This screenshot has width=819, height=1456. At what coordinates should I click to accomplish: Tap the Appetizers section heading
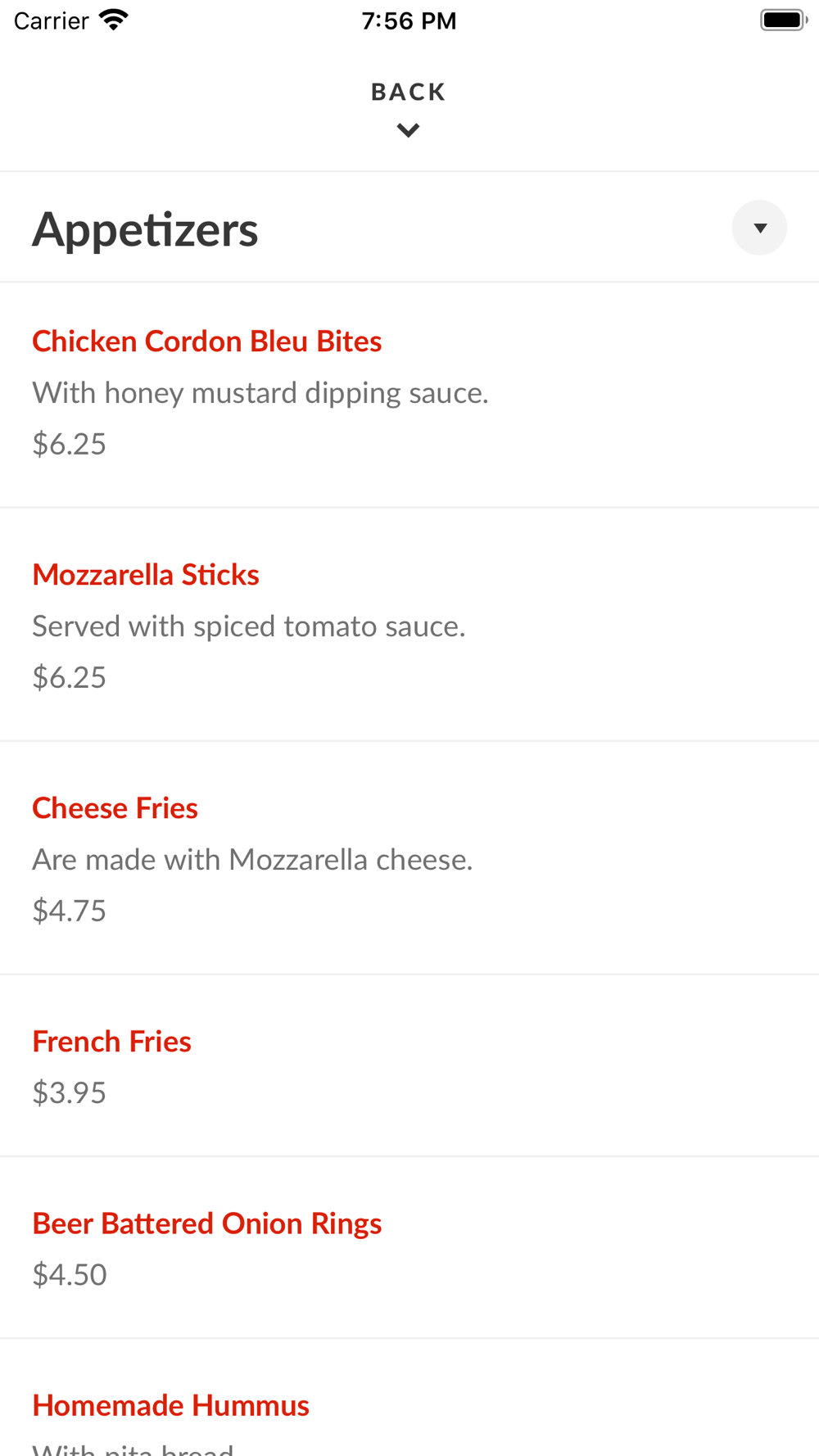(x=145, y=229)
